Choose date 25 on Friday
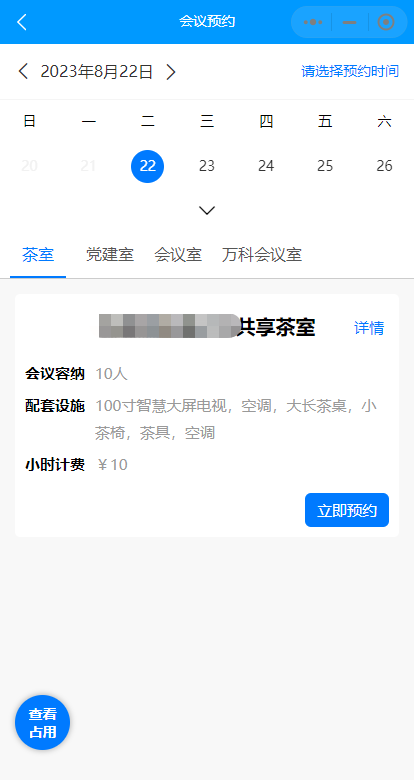The width and height of the screenshot is (414, 780). point(325,166)
